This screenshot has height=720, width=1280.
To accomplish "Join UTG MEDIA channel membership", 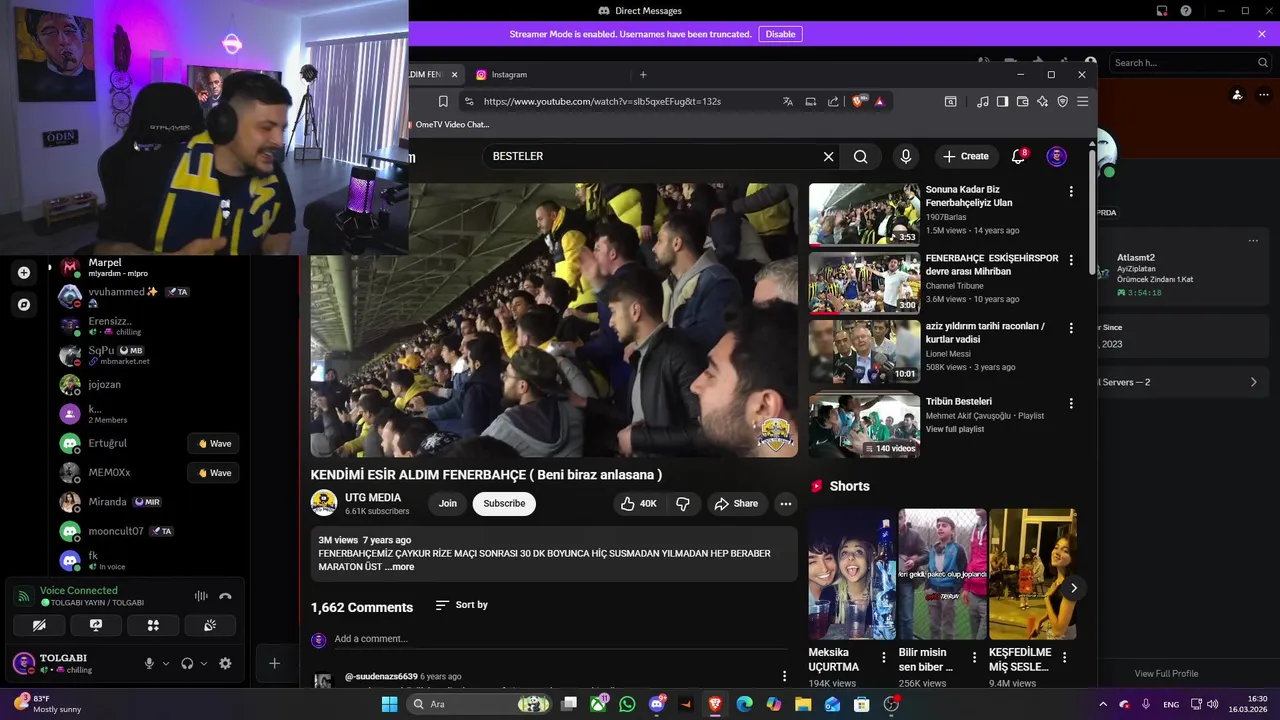I will pos(448,504).
